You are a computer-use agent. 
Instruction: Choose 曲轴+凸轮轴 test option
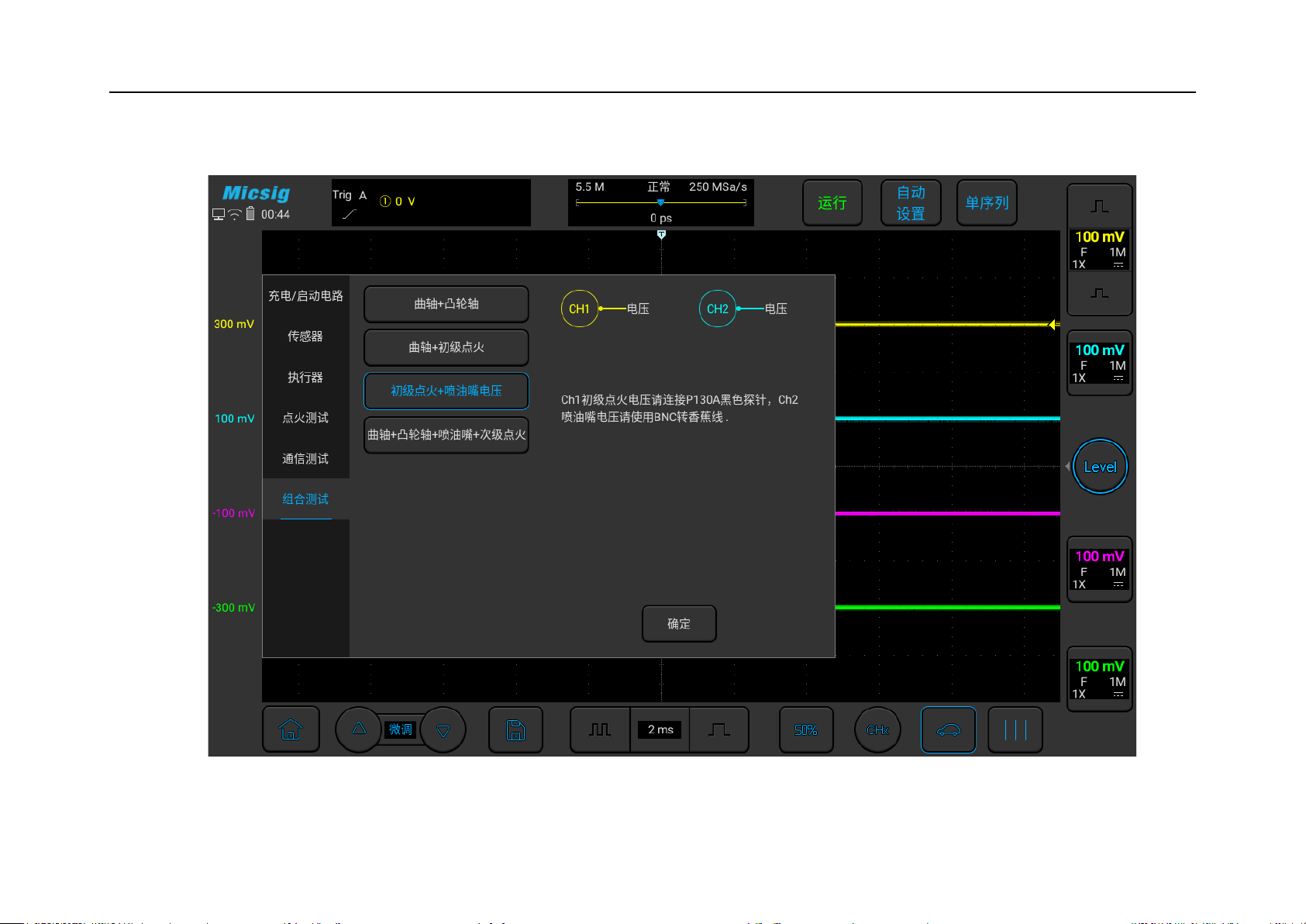coord(446,304)
